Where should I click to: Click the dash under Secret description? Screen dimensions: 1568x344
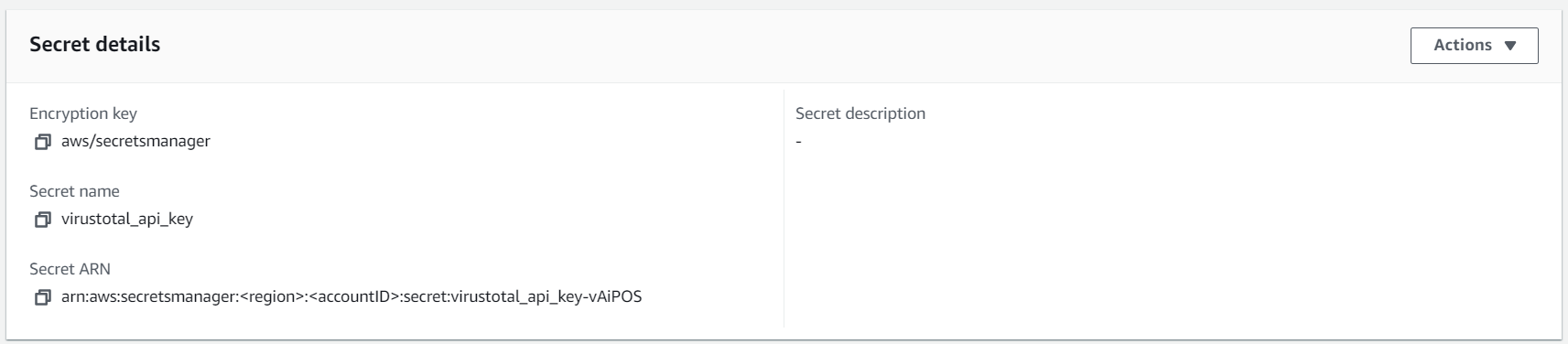pos(798,142)
